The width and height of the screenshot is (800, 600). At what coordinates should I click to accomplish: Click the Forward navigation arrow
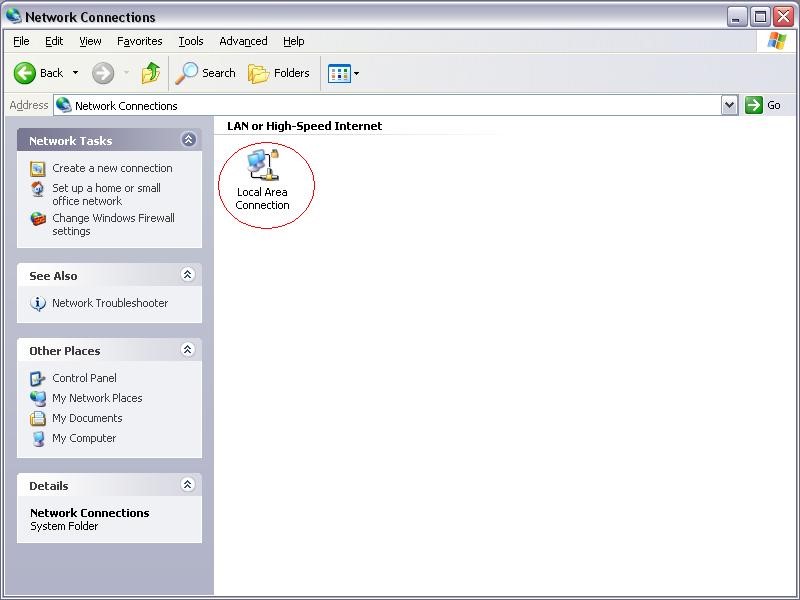point(103,73)
